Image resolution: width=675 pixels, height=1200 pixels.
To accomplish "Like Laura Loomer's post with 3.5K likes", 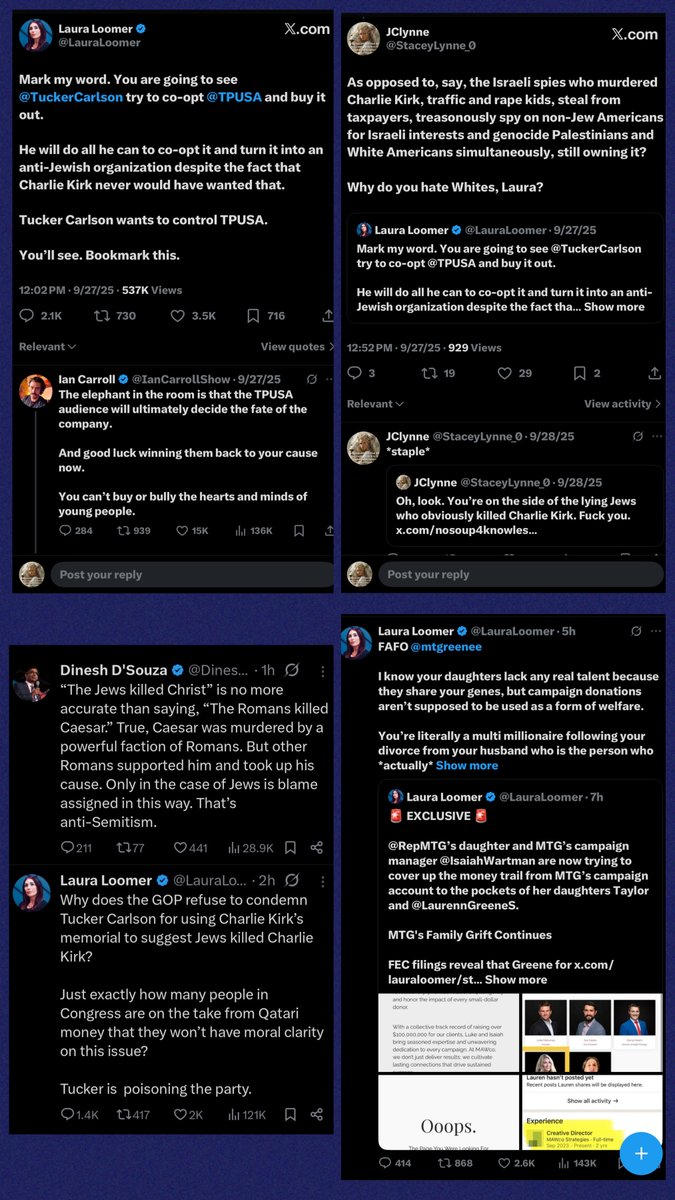I will pos(177,316).
